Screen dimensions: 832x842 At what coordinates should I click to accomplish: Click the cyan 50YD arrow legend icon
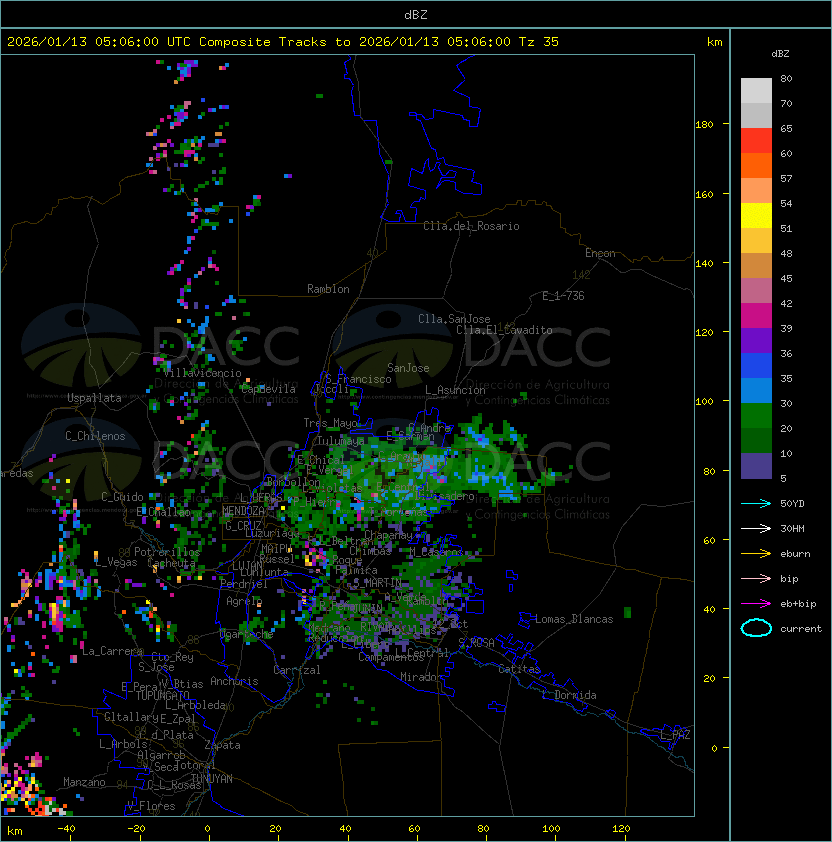tap(756, 503)
